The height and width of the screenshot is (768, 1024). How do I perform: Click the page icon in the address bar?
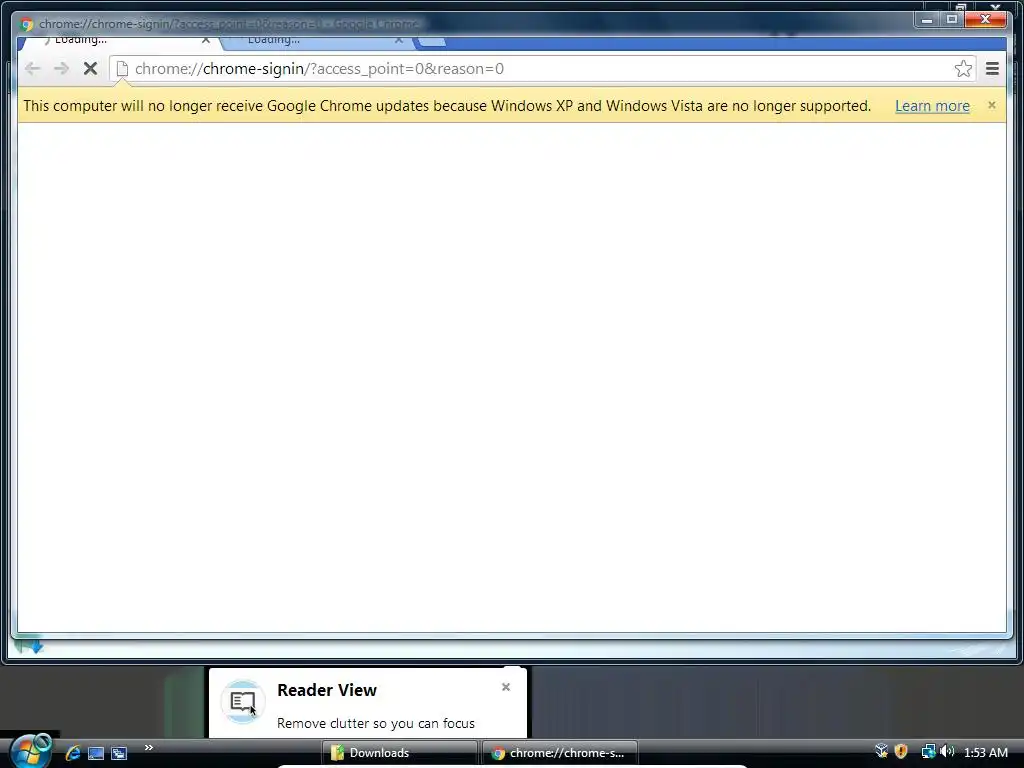coord(121,69)
